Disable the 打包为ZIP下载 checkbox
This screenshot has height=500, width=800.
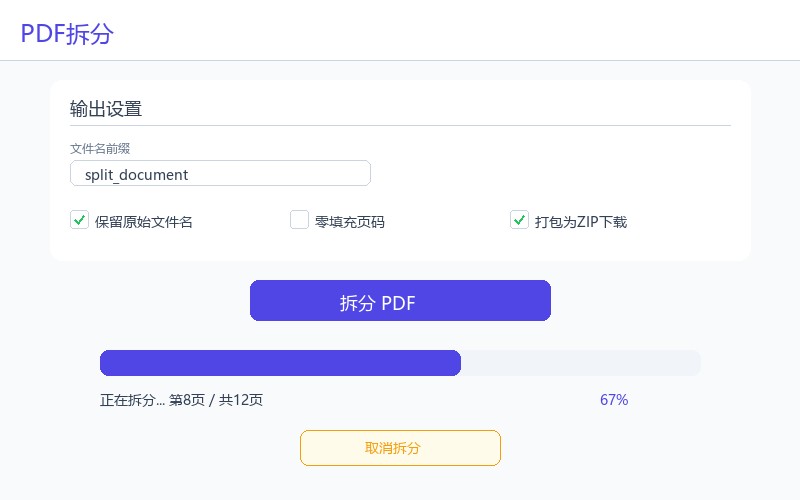click(519, 220)
